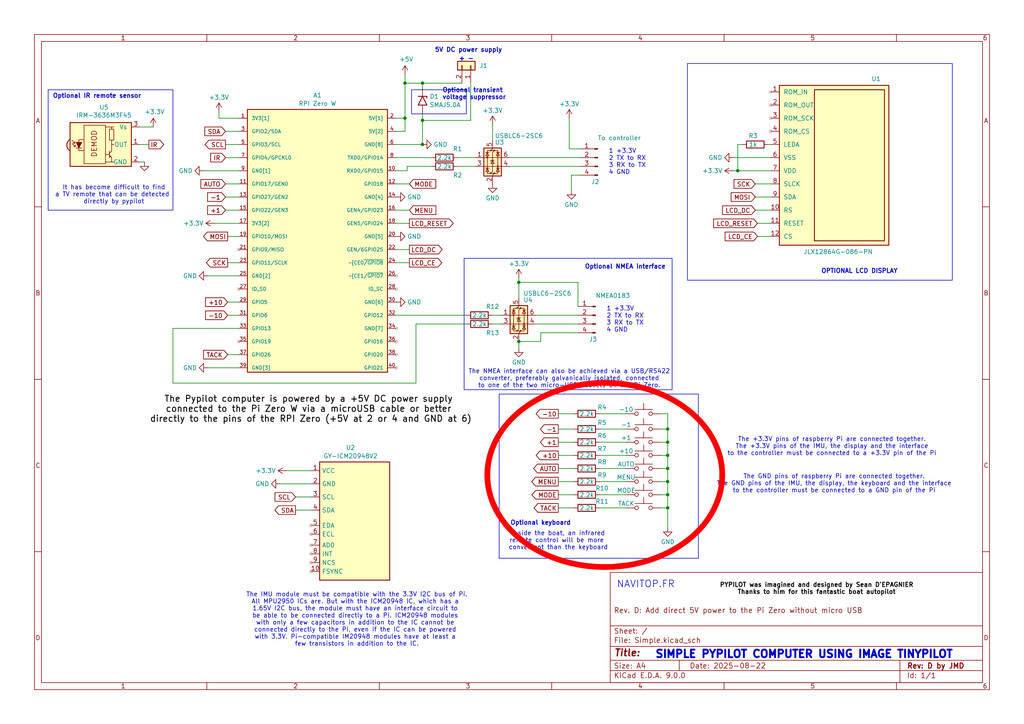The width and height of the screenshot is (1024, 724).
Task: Click LCD_RESET label beside the LCD display
Action: [735, 224]
